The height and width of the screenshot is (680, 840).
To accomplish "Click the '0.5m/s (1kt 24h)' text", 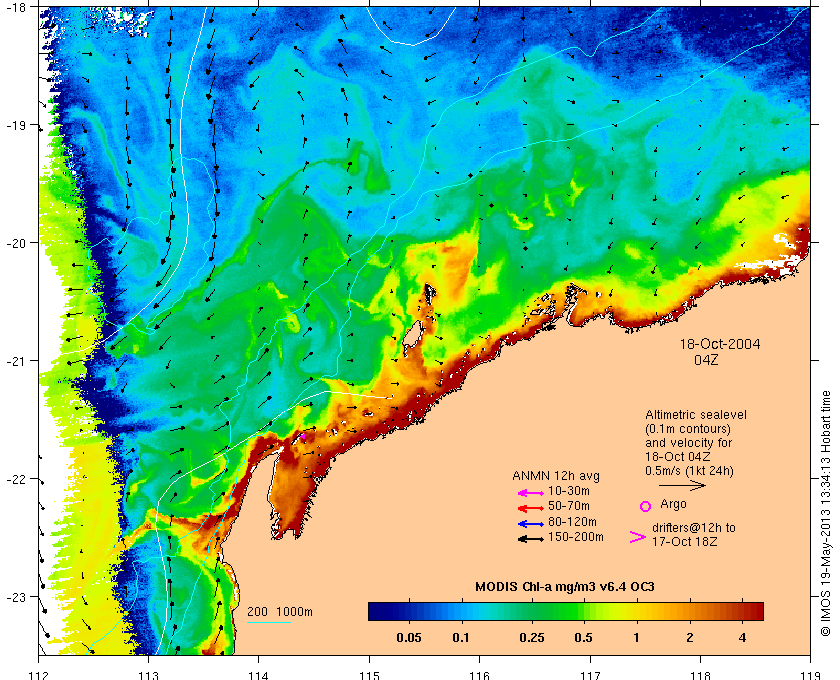I will [x=689, y=471].
